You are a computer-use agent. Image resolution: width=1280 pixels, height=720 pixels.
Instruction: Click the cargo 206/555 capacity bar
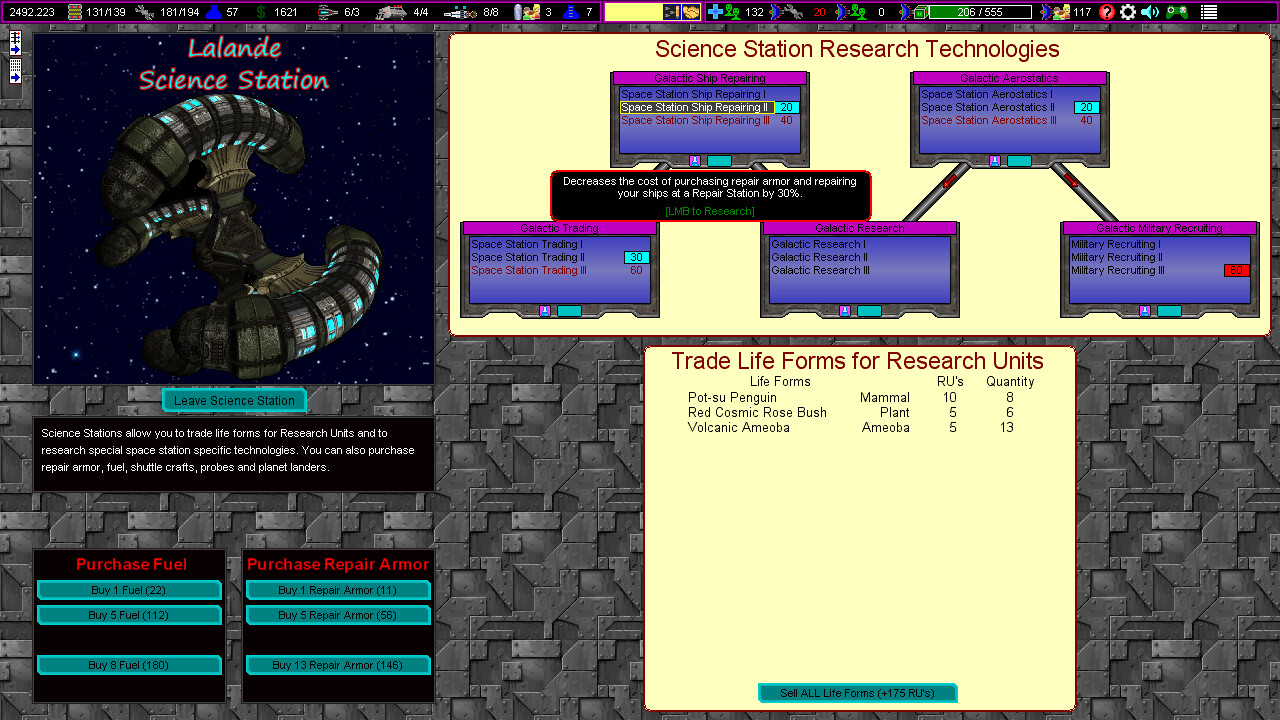click(x=980, y=12)
